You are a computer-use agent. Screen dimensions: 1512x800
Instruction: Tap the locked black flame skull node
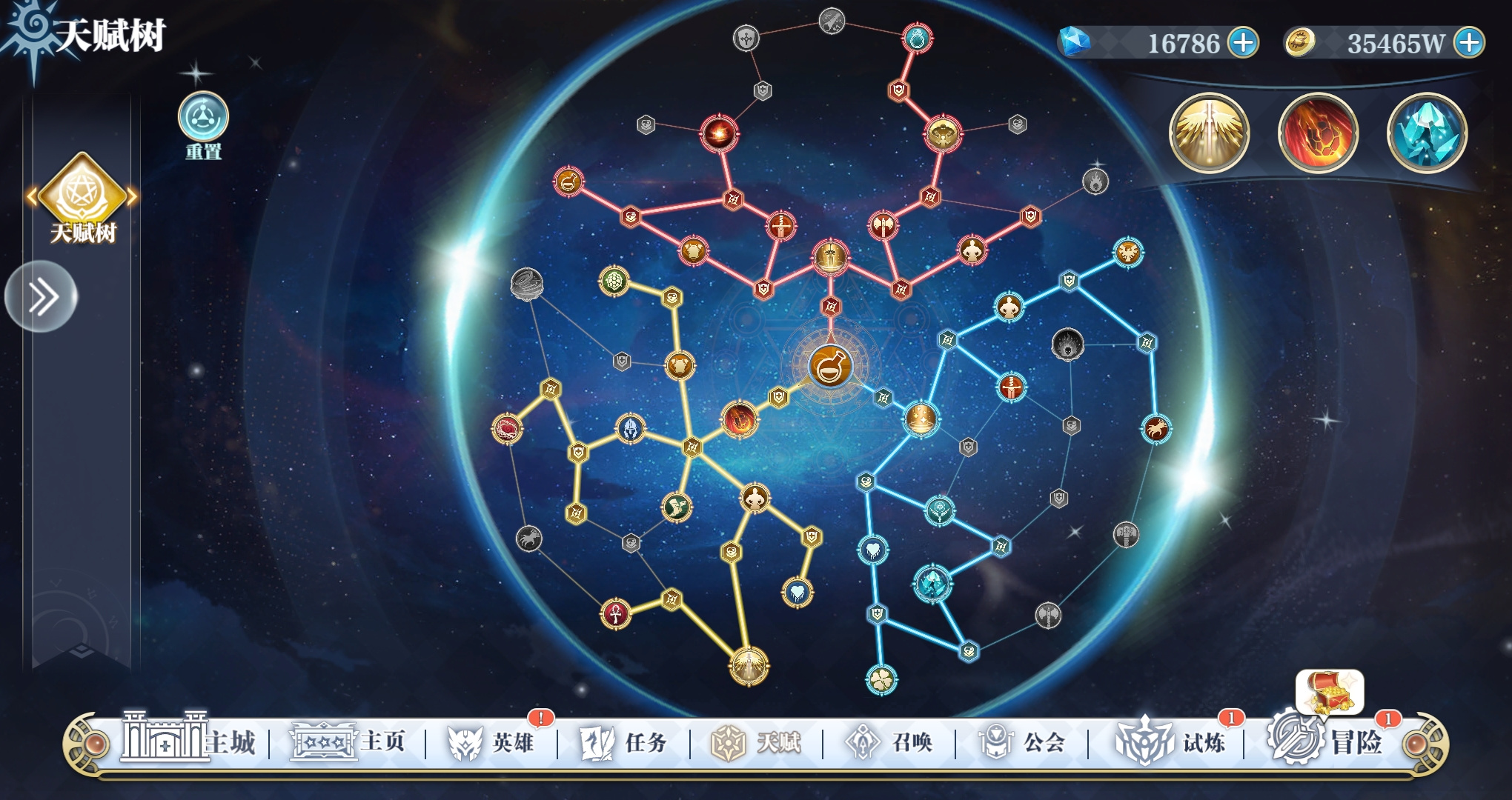point(1068,344)
